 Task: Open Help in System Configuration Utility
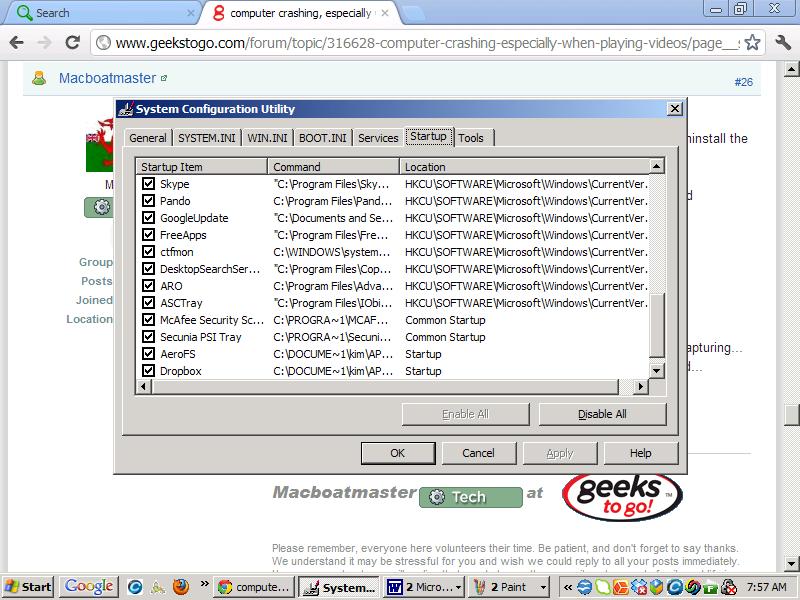[x=641, y=453]
